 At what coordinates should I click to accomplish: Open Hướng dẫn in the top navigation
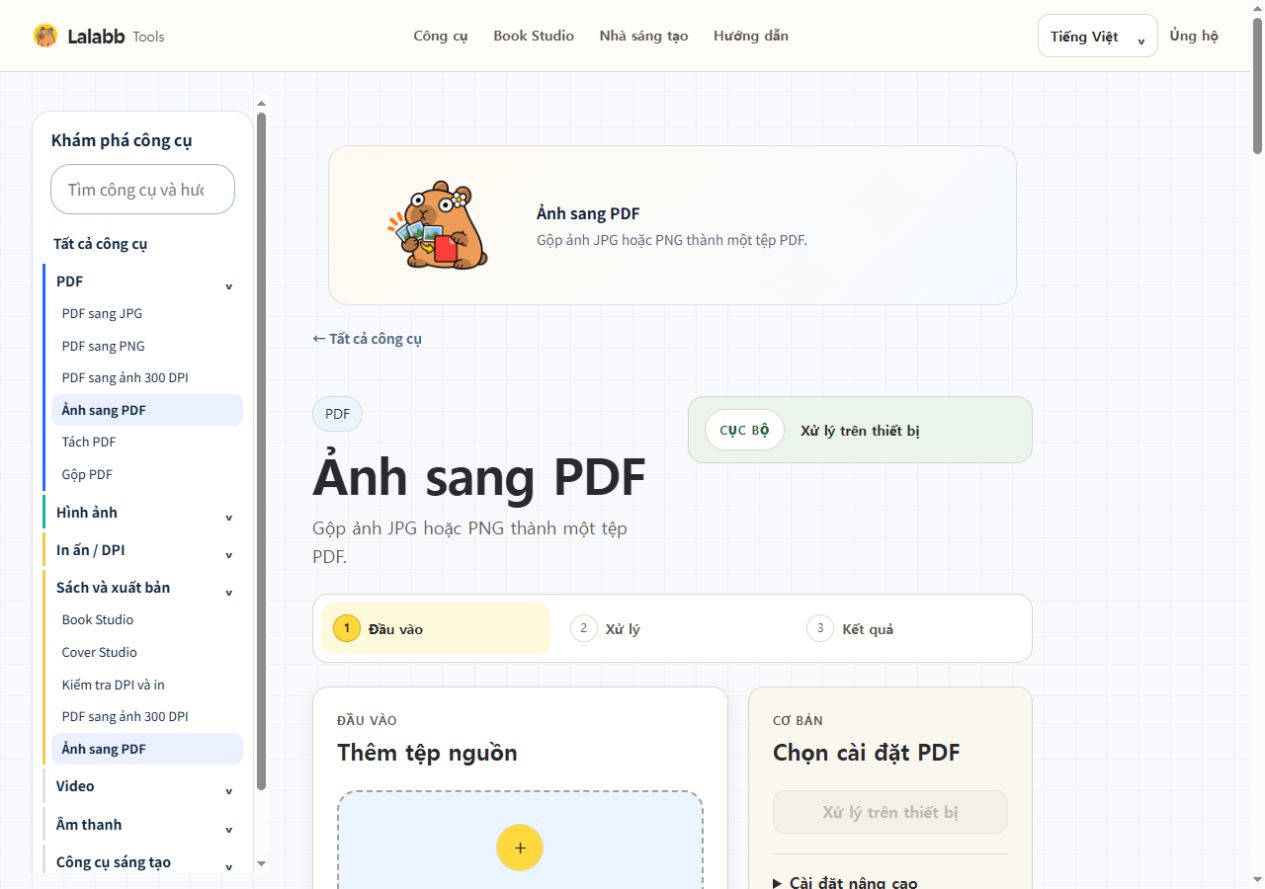751,36
